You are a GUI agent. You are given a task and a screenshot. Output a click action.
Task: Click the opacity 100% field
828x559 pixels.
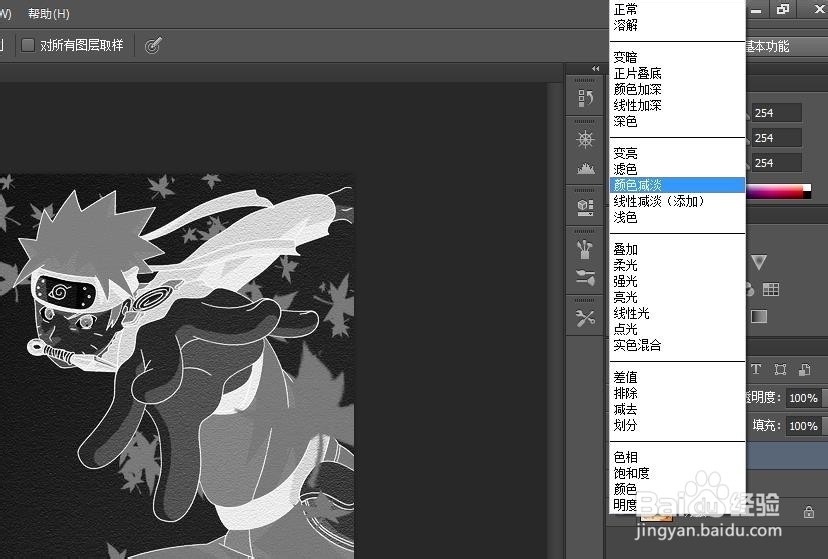[805, 398]
